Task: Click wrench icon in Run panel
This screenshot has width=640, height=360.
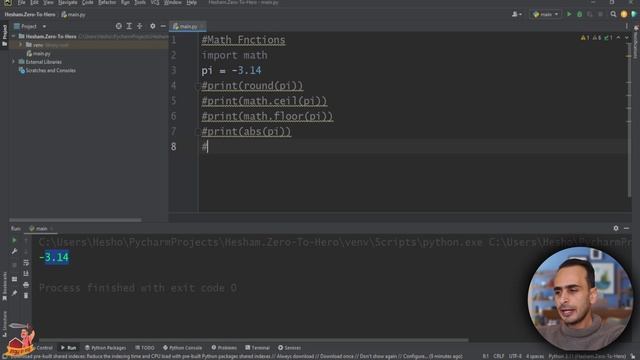Action: click(x=14, y=251)
